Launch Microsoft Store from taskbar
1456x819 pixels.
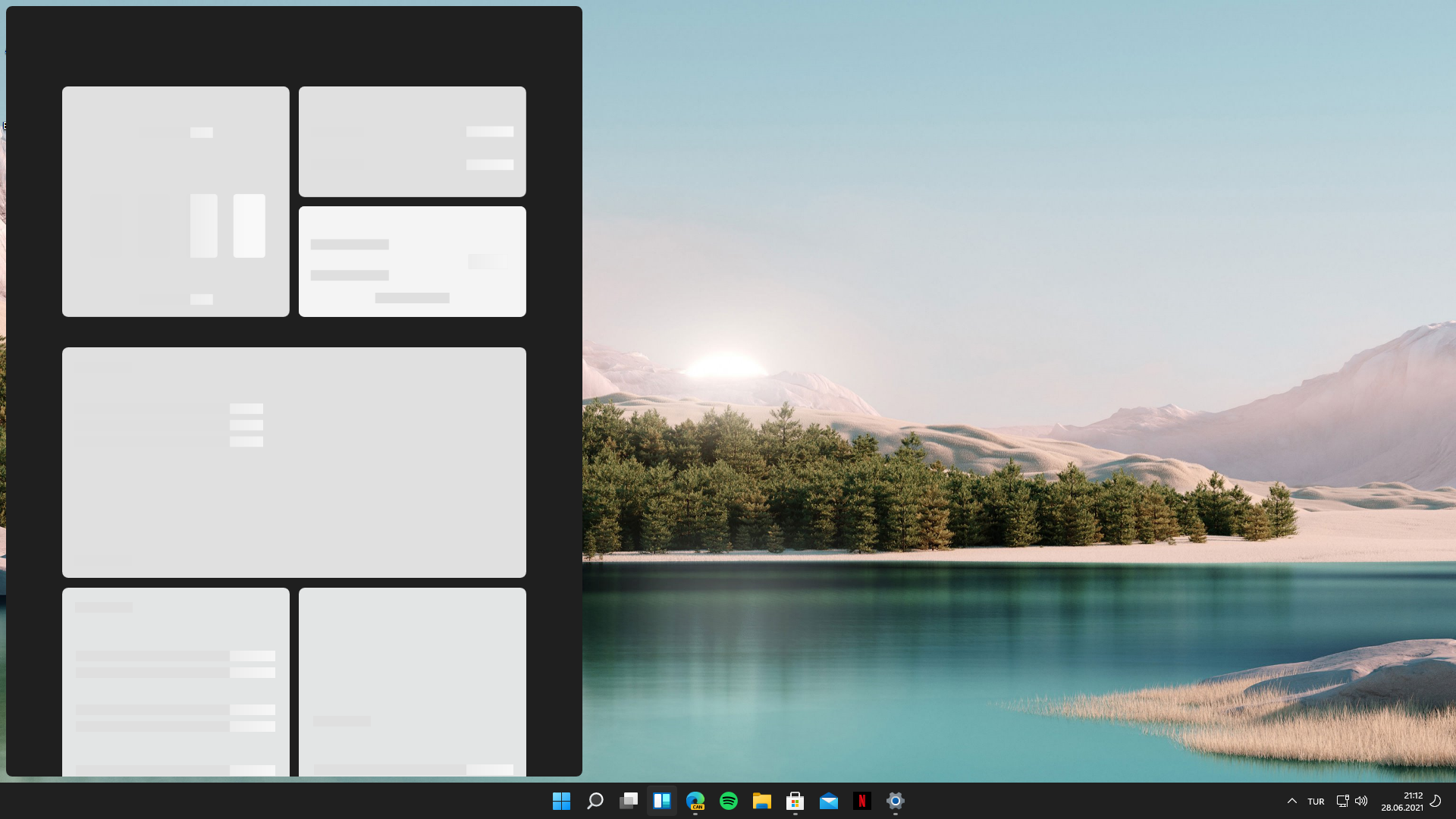[x=795, y=801]
